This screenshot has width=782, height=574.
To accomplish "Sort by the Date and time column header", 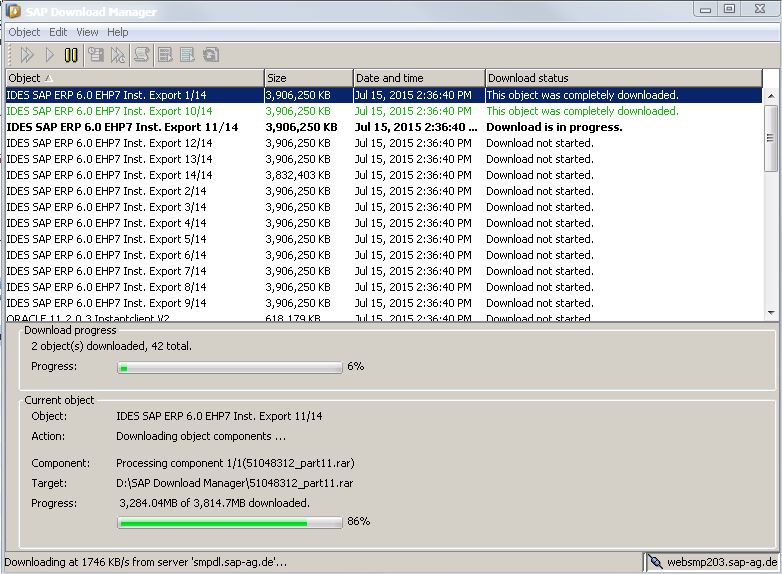I will (419, 78).
